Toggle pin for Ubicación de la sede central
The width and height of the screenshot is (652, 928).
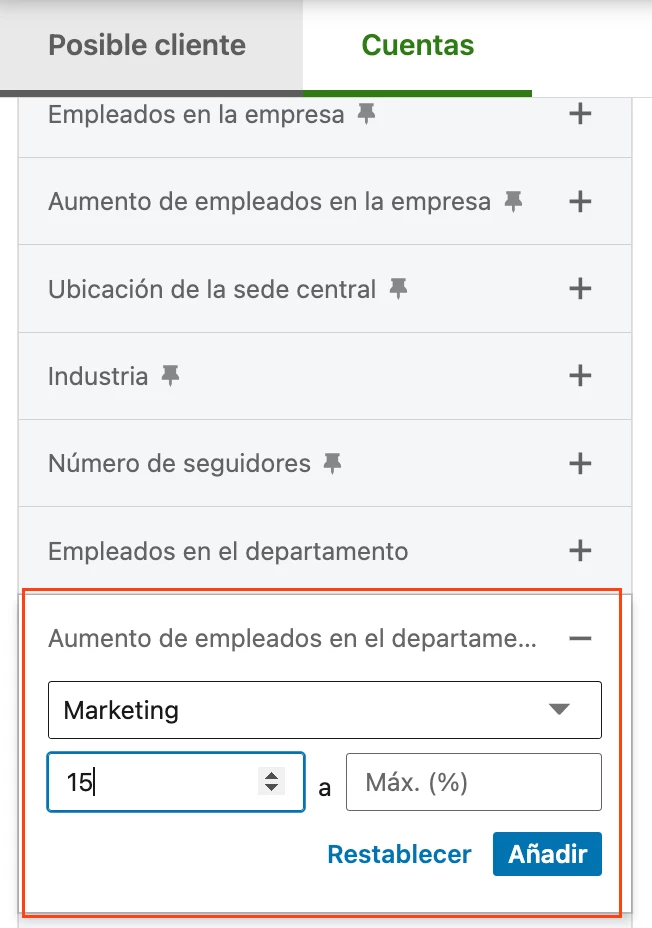coord(398,290)
